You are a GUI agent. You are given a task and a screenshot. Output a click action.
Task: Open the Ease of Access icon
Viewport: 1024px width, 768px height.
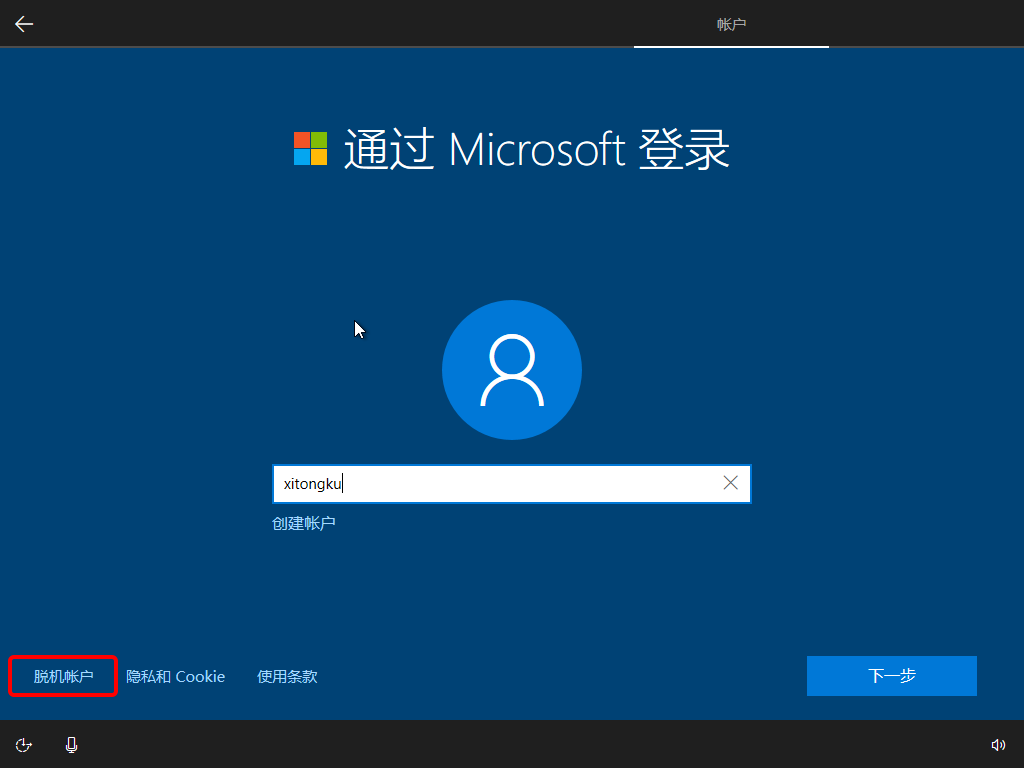click(24, 745)
